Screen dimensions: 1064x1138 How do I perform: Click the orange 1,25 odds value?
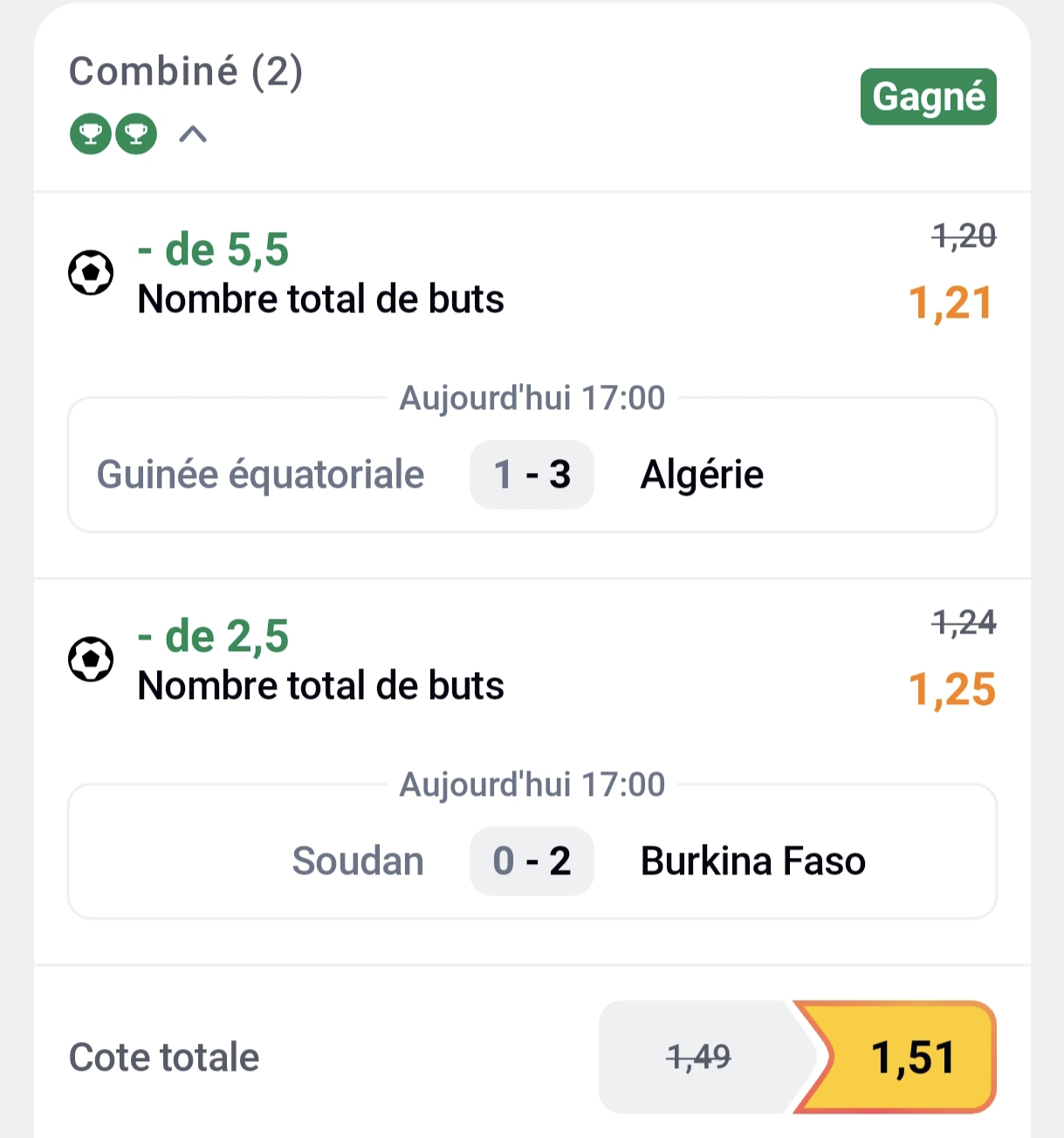(951, 690)
